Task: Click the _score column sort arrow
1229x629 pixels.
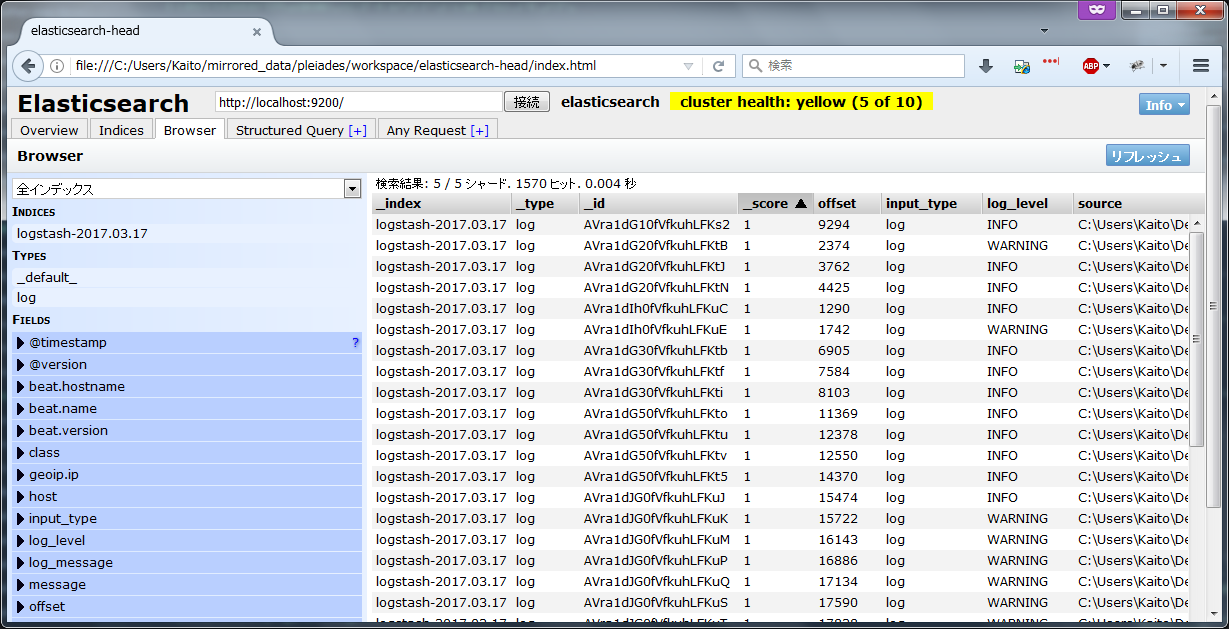Action: [x=800, y=203]
